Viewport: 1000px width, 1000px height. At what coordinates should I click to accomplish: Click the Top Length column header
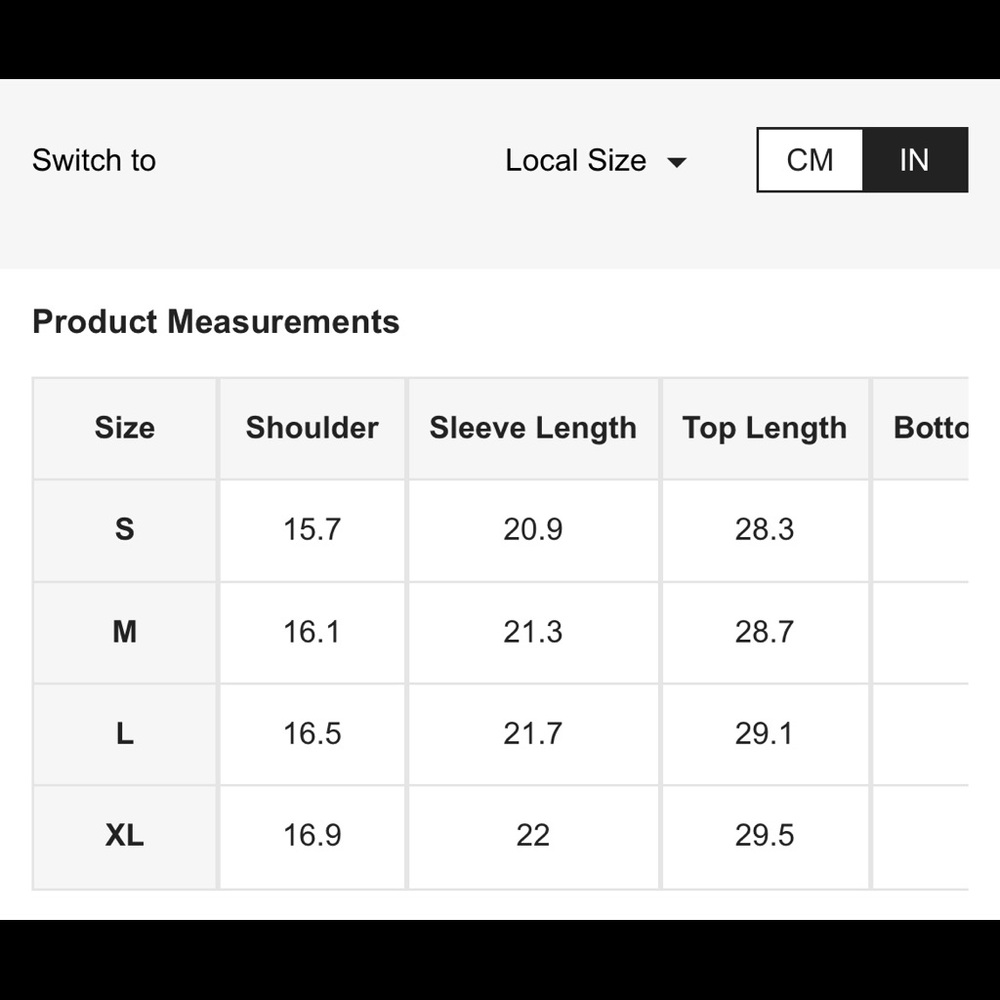764,428
